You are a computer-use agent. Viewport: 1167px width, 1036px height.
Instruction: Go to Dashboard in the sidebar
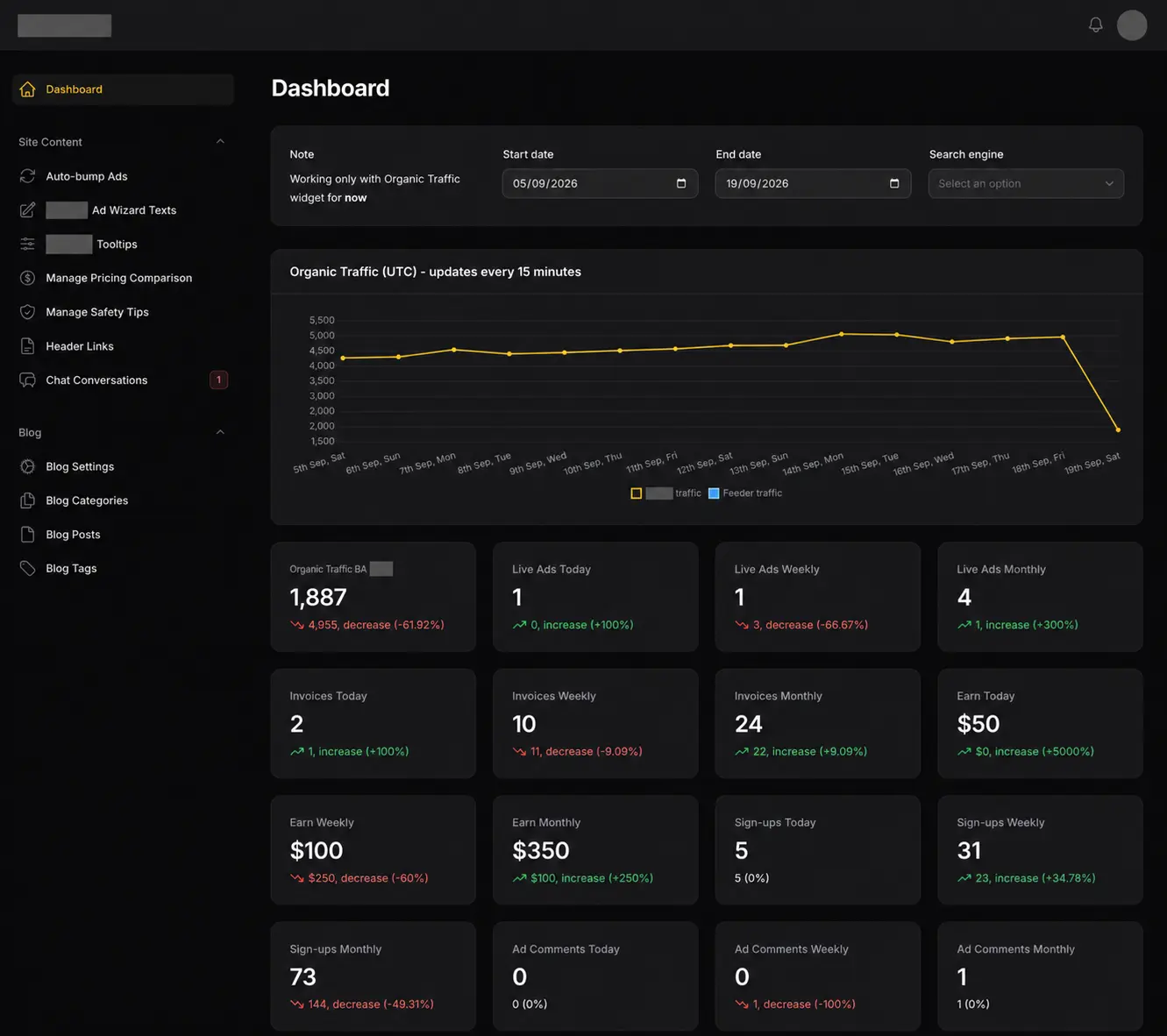[x=123, y=89]
